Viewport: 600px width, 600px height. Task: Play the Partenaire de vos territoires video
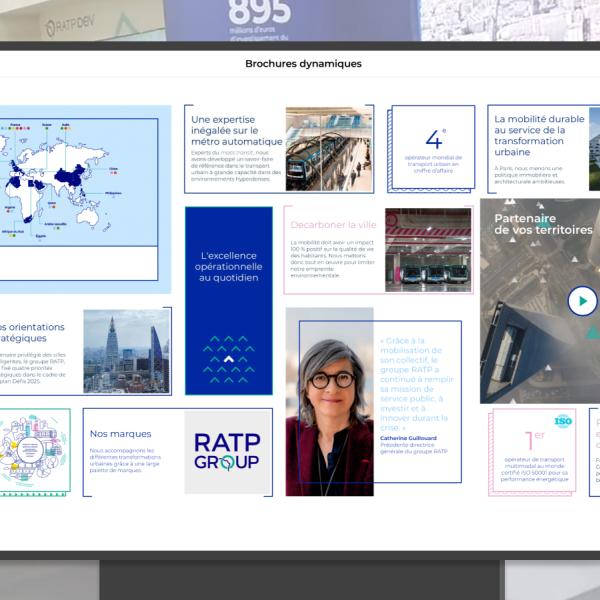pyautogui.click(x=582, y=301)
